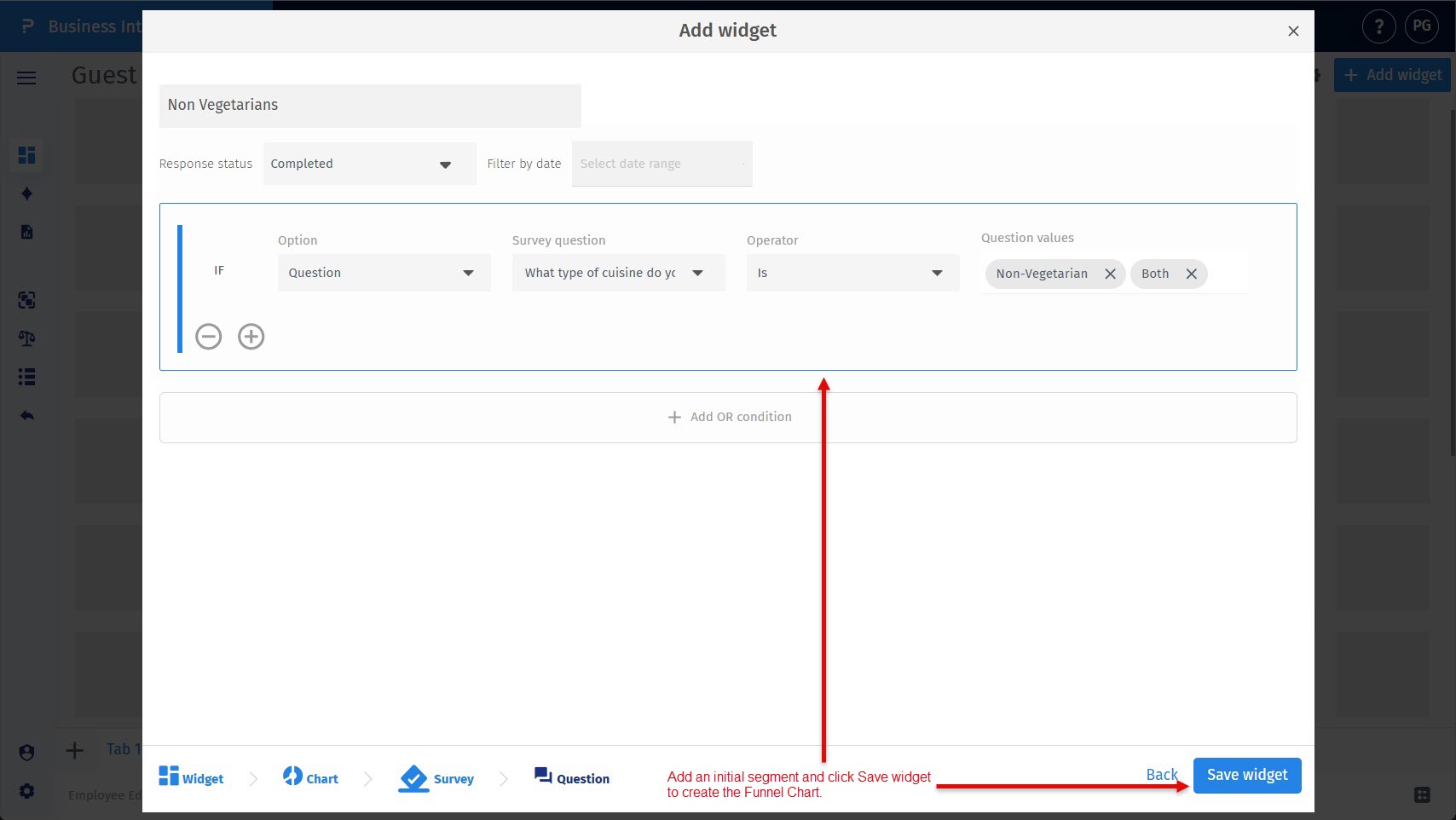This screenshot has width=1456, height=820.
Task: Go to the Question step
Action: pyautogui.click(x=571, y=777)
